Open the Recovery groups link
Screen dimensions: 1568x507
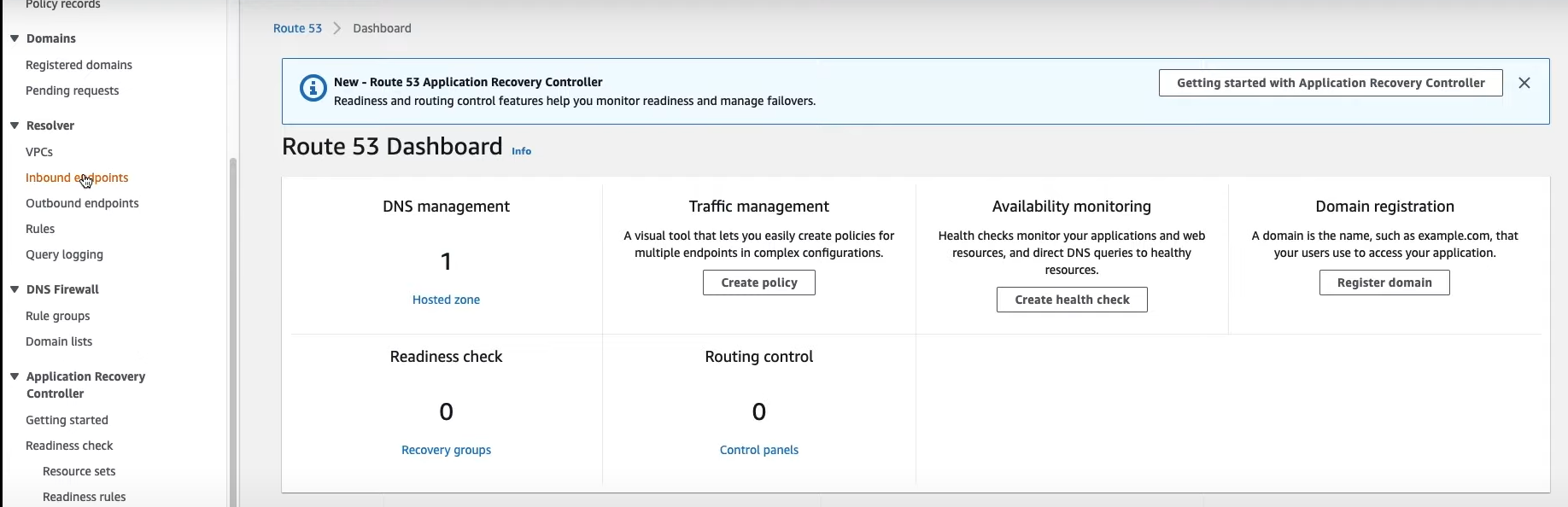pos(446,450)
